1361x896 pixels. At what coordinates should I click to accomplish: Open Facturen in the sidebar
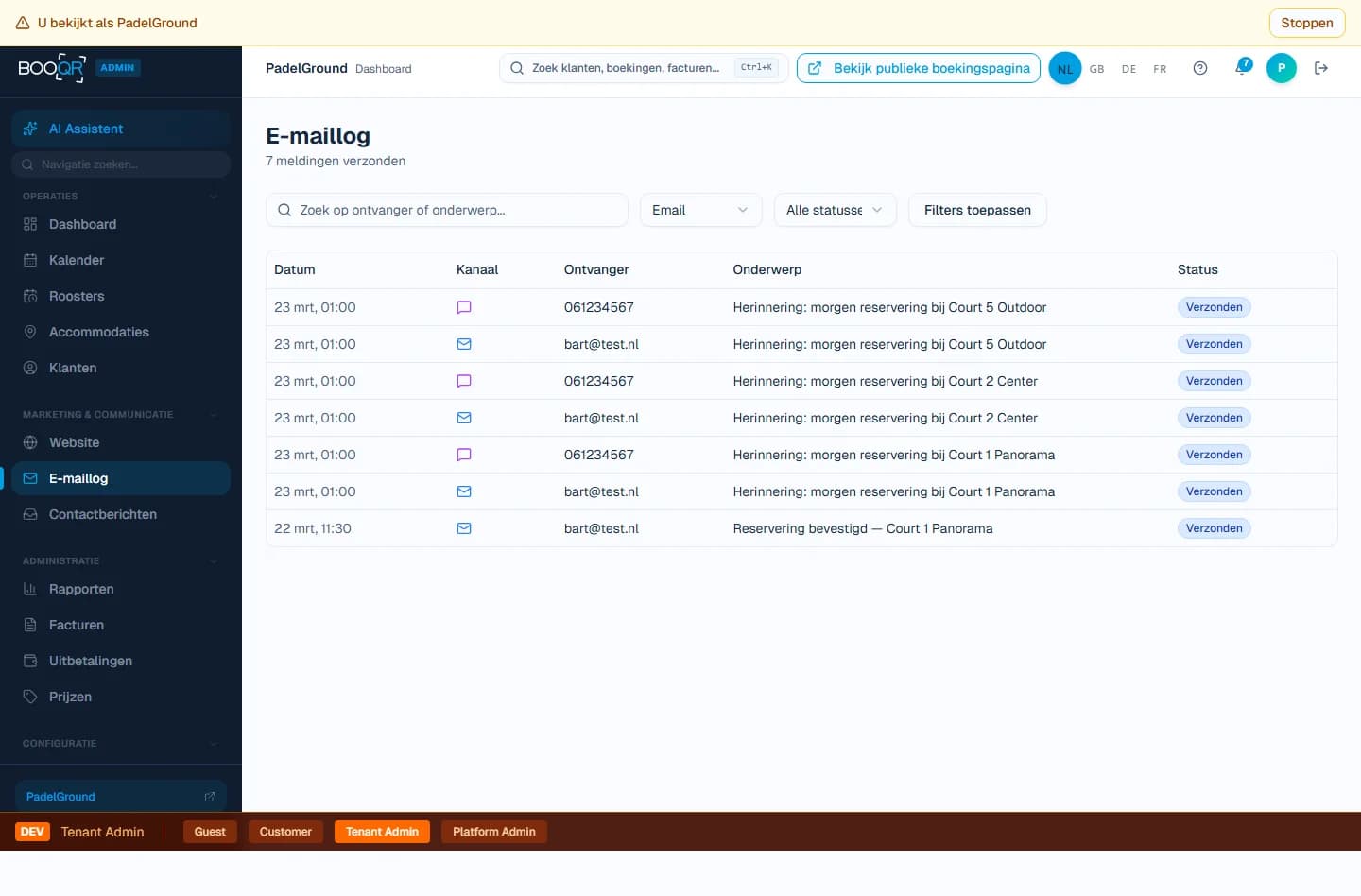pyautogui.click(x=77, y=625)
